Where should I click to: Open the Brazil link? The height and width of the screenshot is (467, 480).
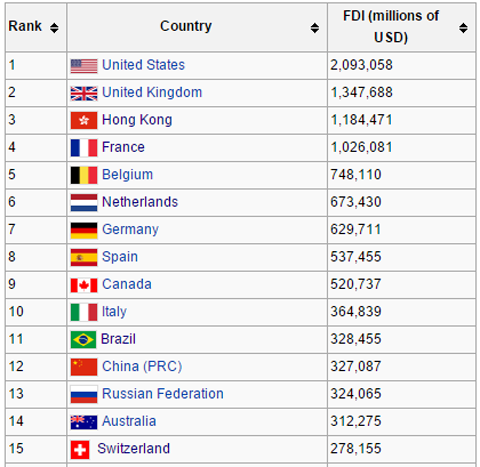point(118,339)
